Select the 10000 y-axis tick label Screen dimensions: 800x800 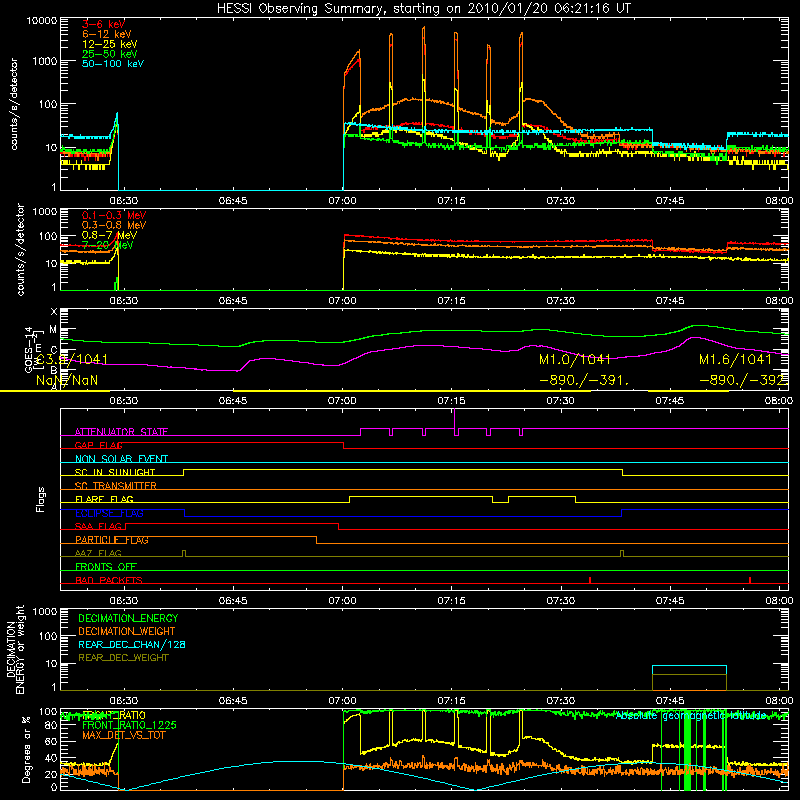42,21
